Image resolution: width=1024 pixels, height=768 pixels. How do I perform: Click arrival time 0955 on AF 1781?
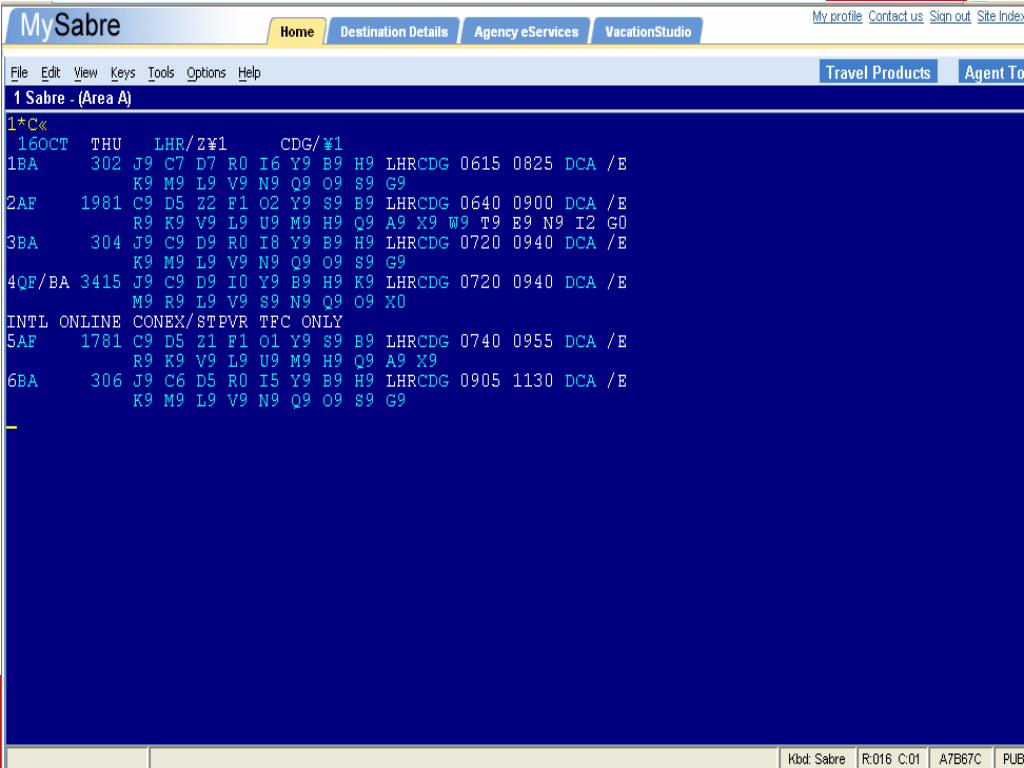coord(532,341)
